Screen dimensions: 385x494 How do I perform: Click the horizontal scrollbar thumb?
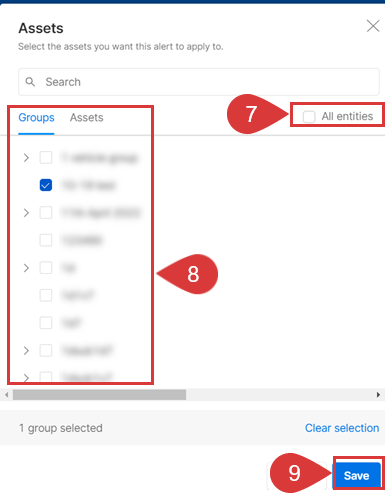tap(99, 395)
